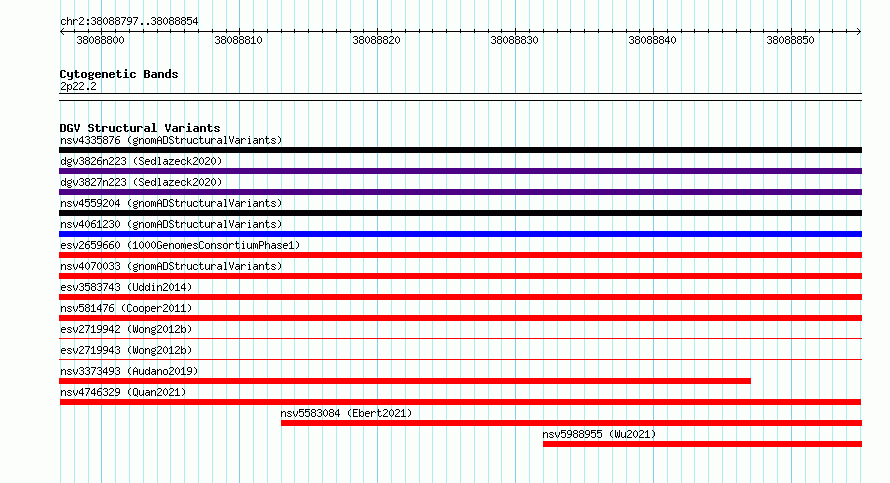The image size is (890, 483).
Task: Click the black nsv4559204 variant bar
Action: (460, 213)
